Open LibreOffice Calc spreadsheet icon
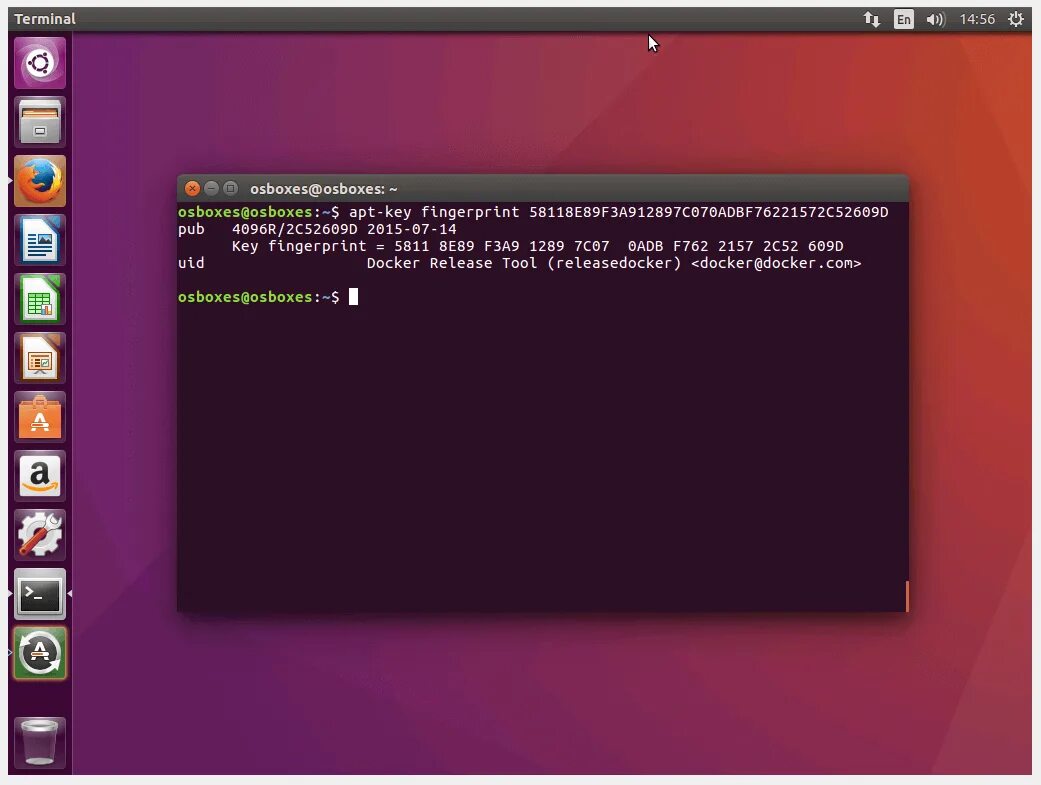Screen dimensions: 1041x785 pos(40,299)
